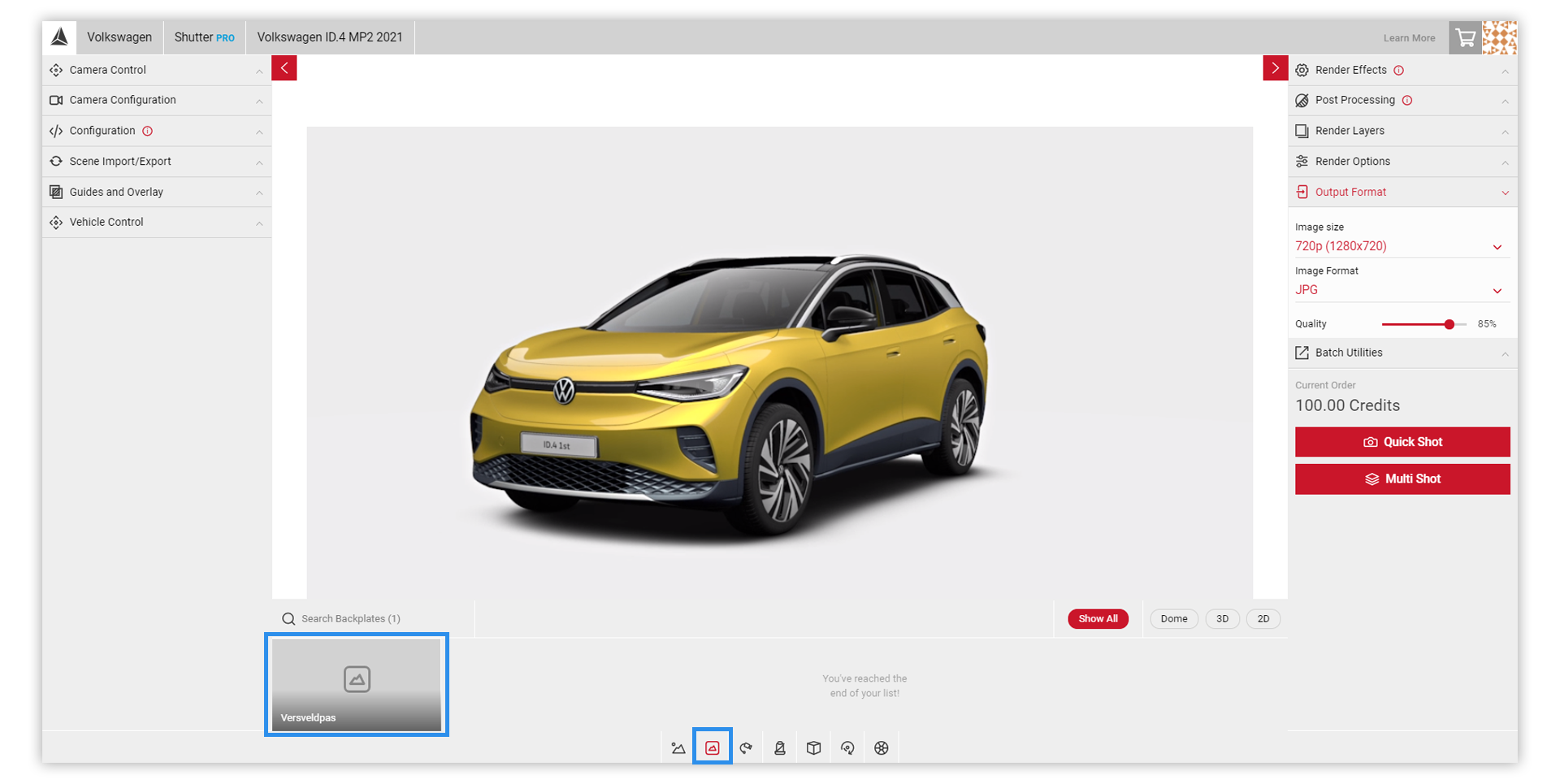Collapse the Output Format section
1560x784 pixels.
[x=1402, y=193]
